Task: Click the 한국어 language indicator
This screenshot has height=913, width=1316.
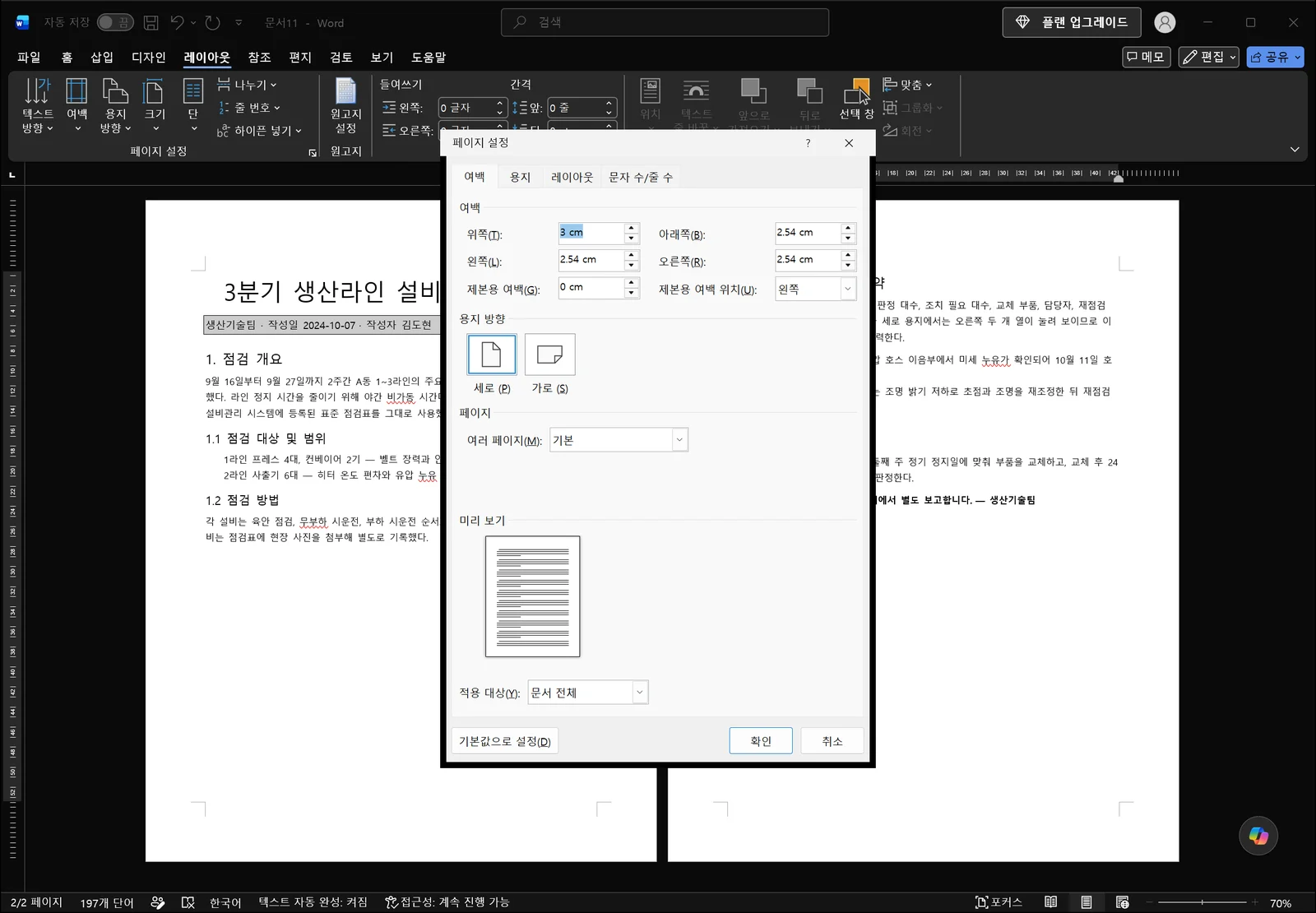Action: click(x=225, y=902)
